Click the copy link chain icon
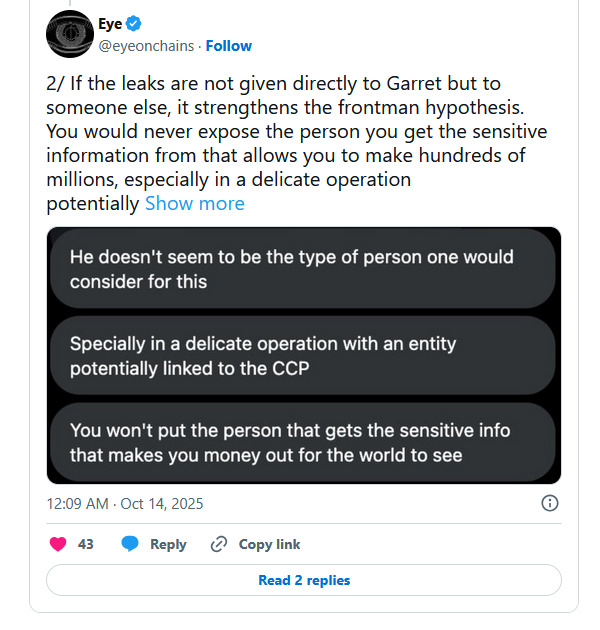Image resolution: width=600 pixels, height=630 pixels. click(219, 544)
